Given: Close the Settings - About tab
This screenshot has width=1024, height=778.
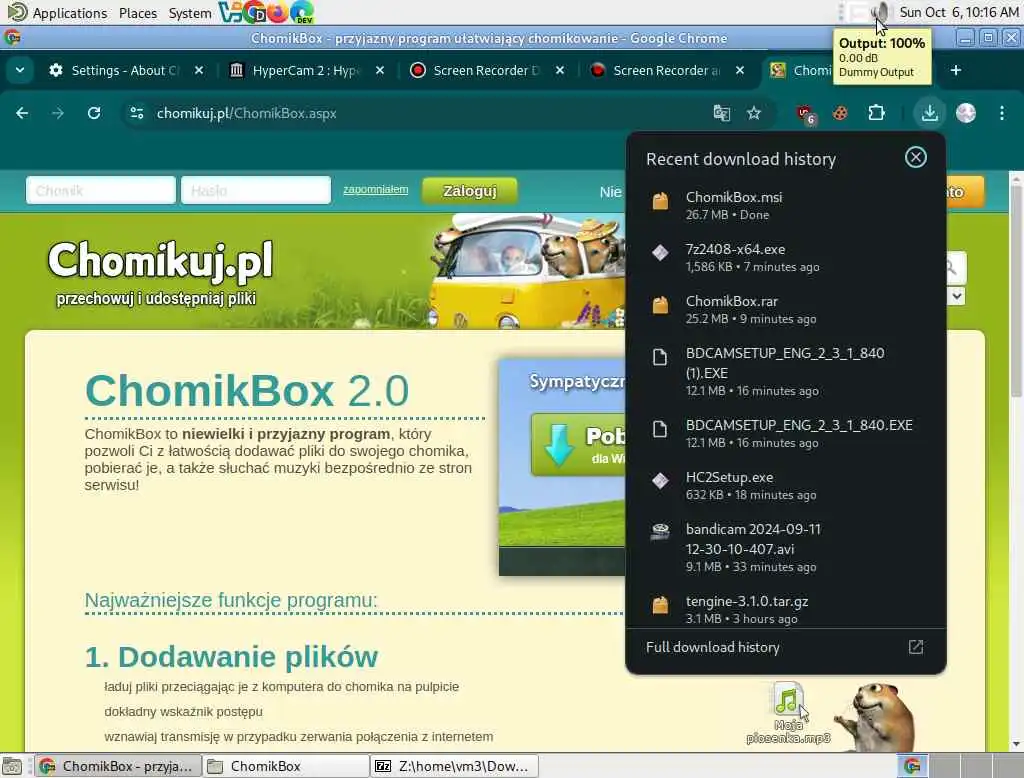Looking at the screenshot, I should coord(199,70).
